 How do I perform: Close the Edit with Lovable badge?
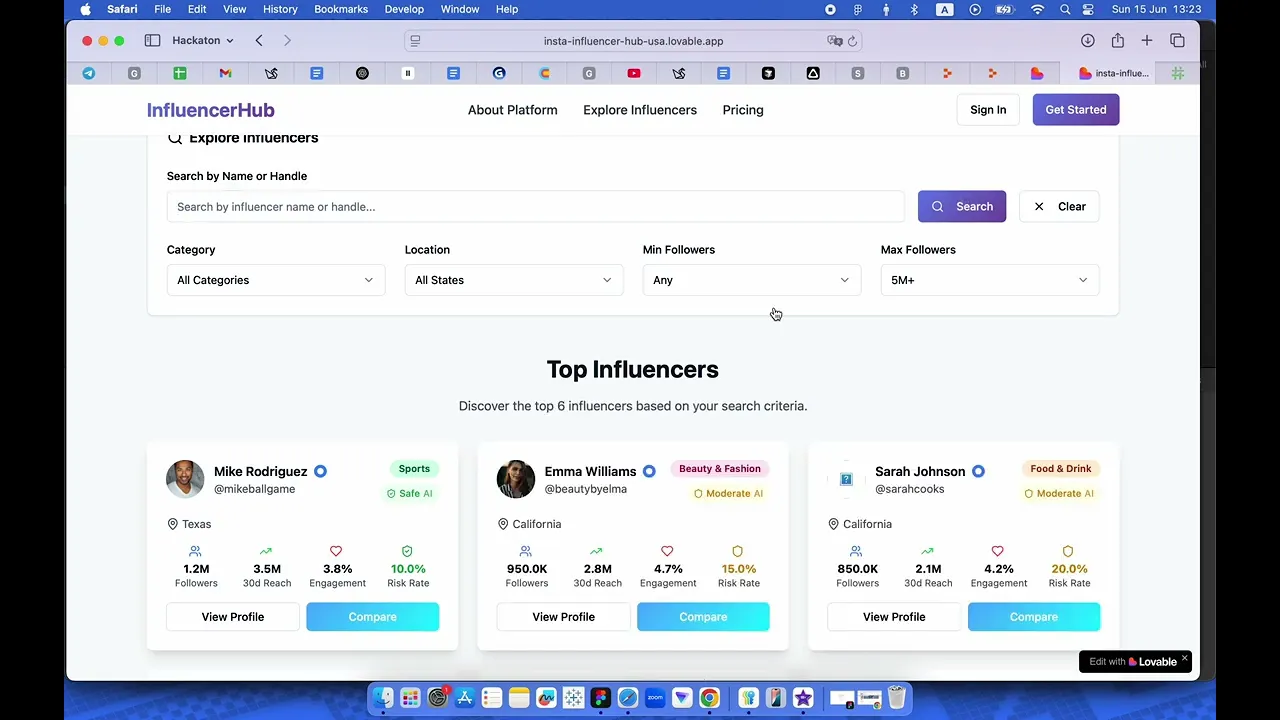point(1184,658)
